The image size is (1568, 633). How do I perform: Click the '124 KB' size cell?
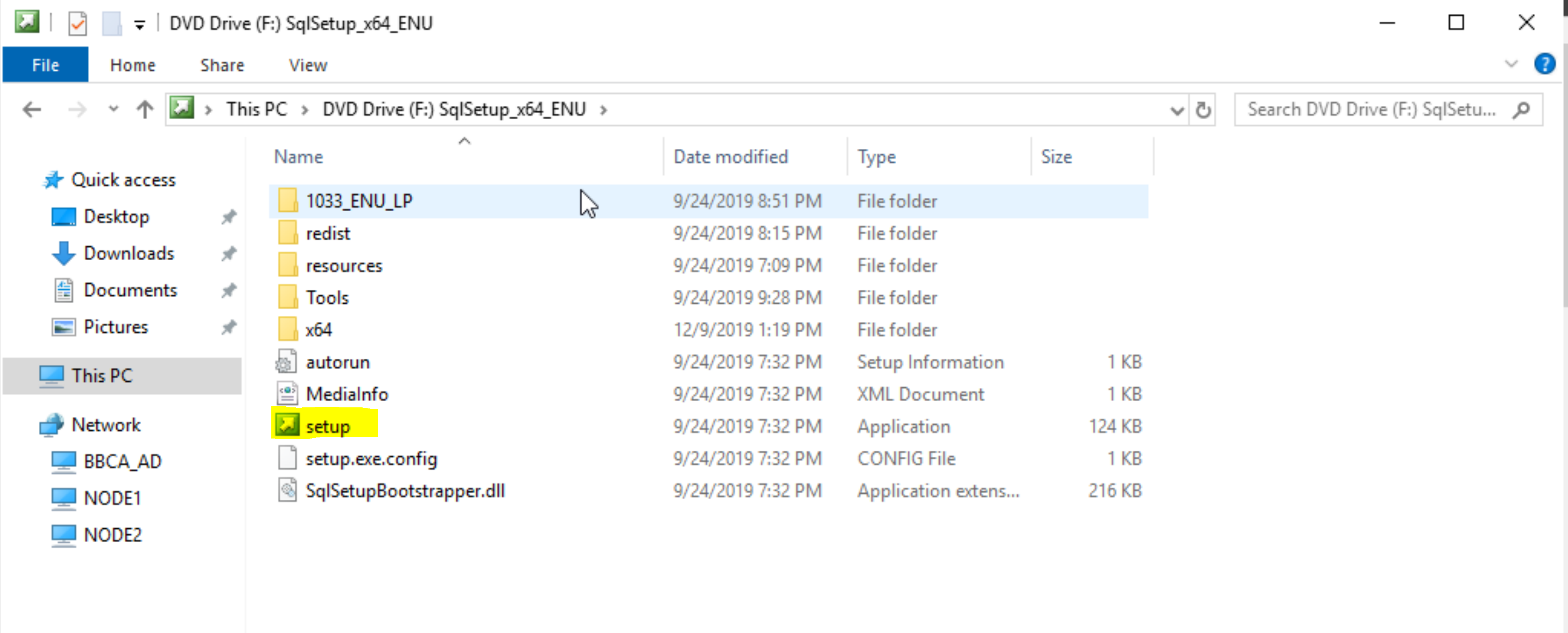1115,427
